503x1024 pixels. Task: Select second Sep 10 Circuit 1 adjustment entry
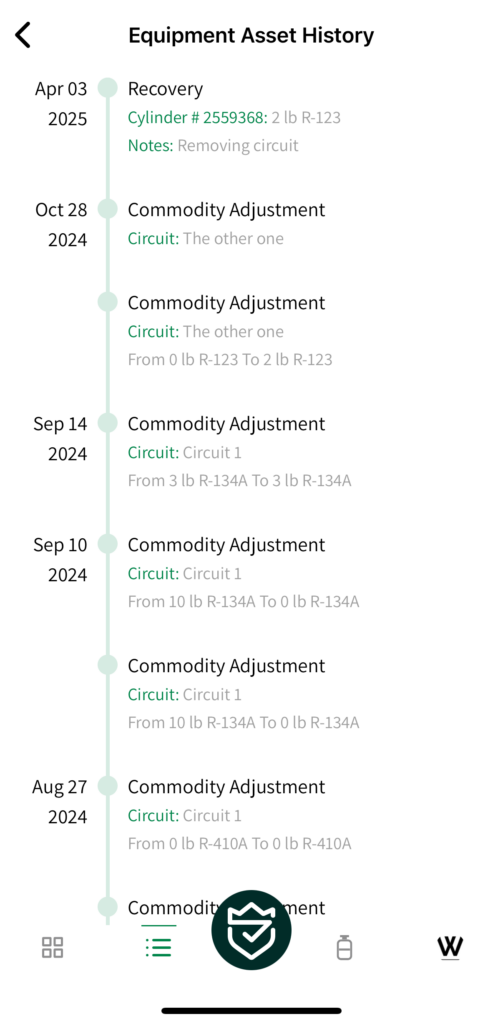pyautogui.click(x=244, y=694)
